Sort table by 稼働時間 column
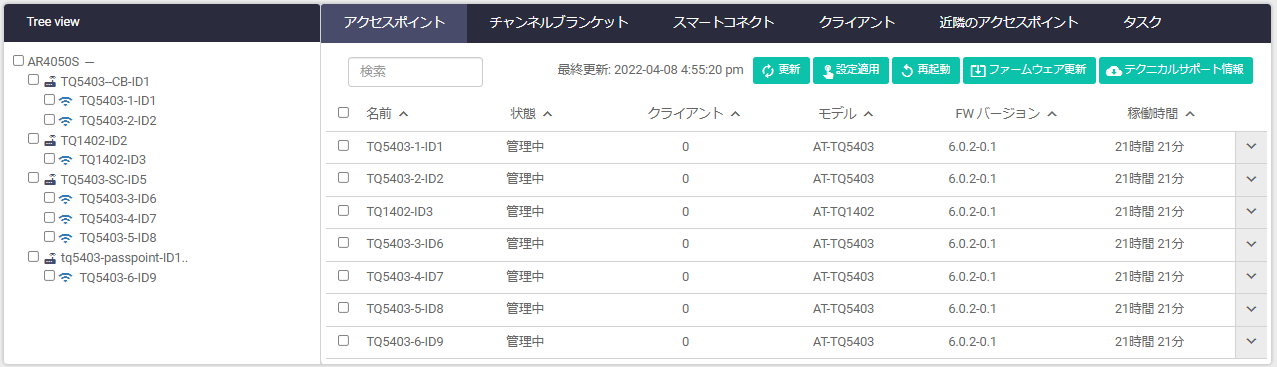1277x367 pixels. point(1160,113)
